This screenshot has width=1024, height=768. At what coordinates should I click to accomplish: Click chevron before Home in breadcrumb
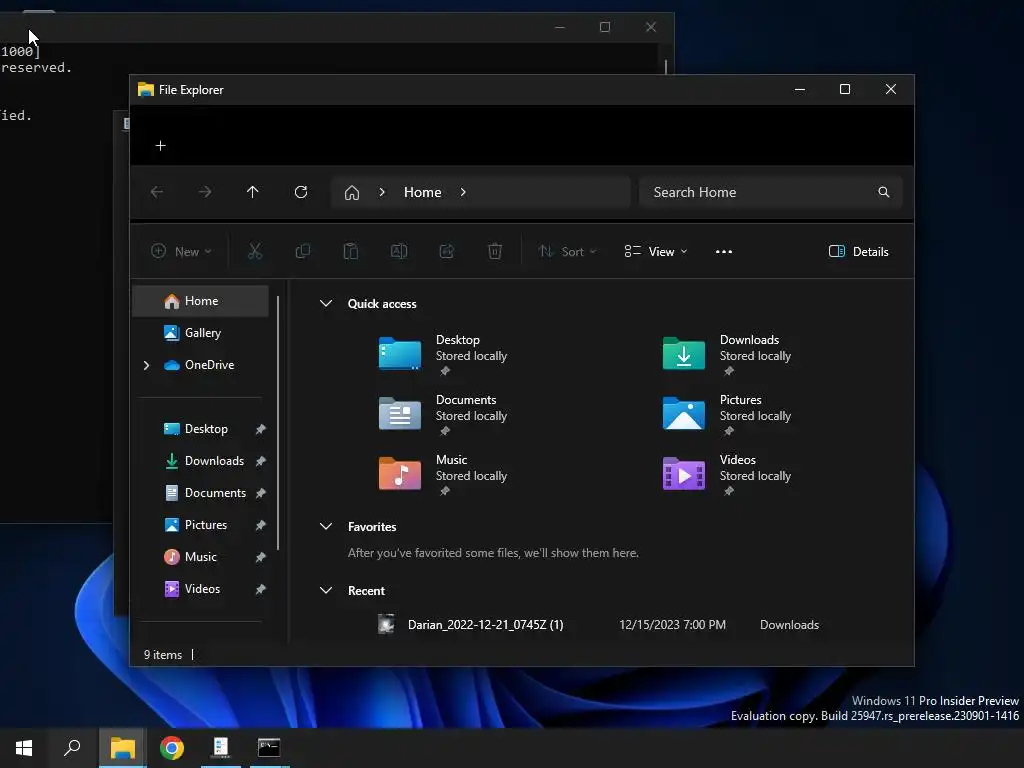click(x=382, y=192)
